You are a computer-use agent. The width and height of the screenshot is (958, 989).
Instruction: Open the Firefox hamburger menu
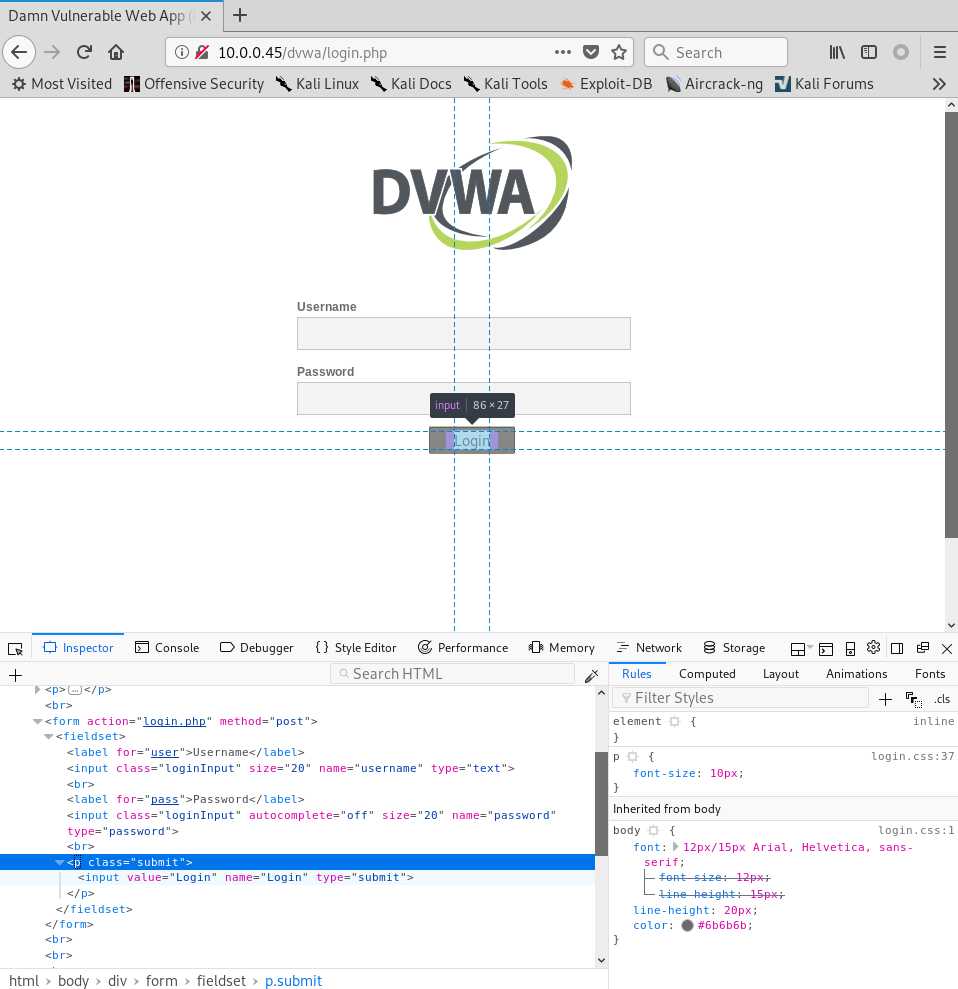(940, 52)
